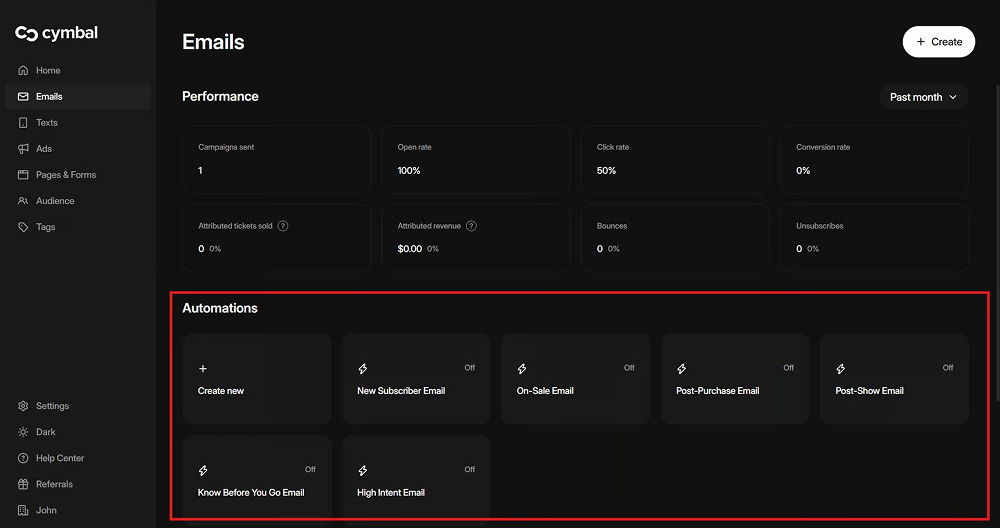Open the High Intent Email automation
Image resolution: width=1000 pixels, height=528 pixels.
point(415,481)
